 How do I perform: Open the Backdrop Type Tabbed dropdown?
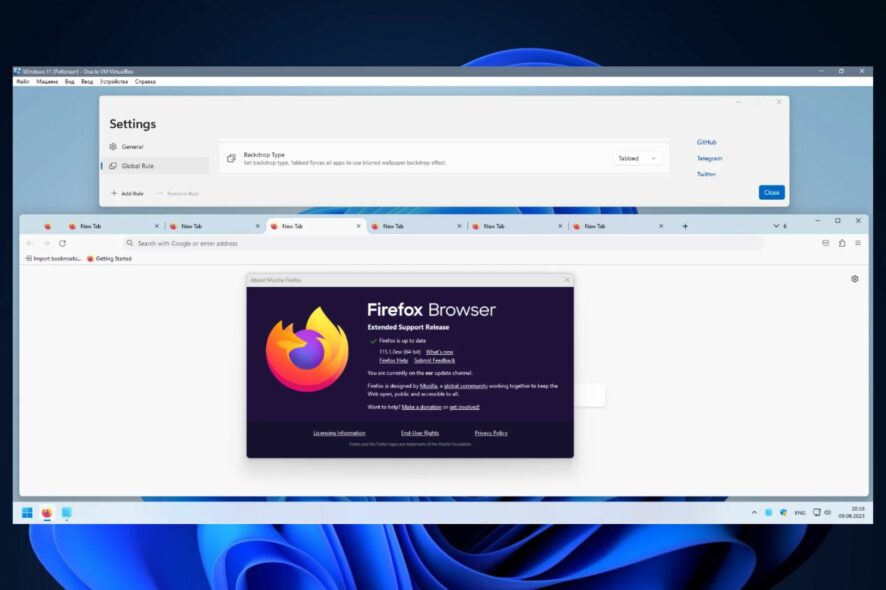click(x=637, y=158)
